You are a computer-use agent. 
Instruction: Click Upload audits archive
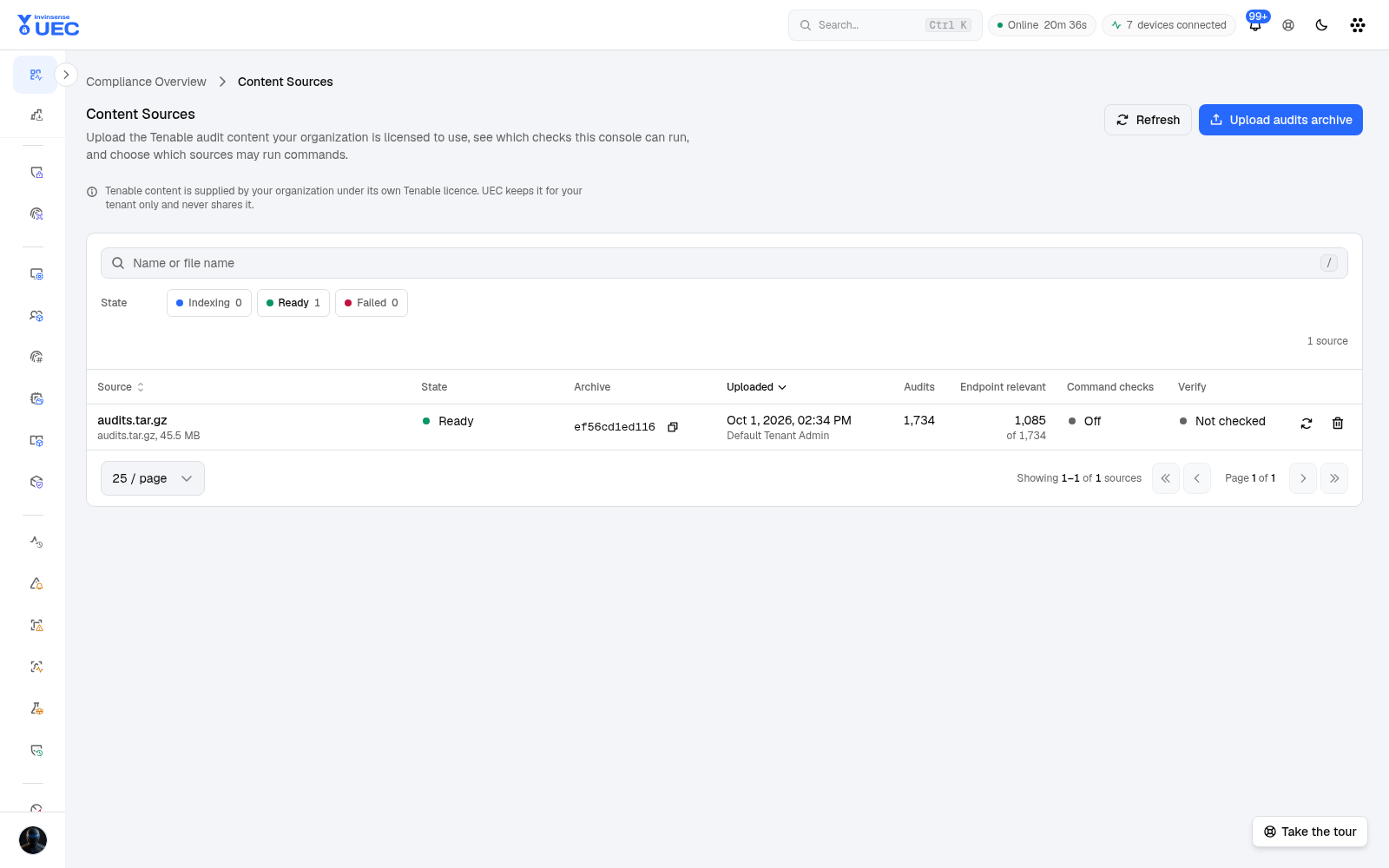(x=1280, y=120)
